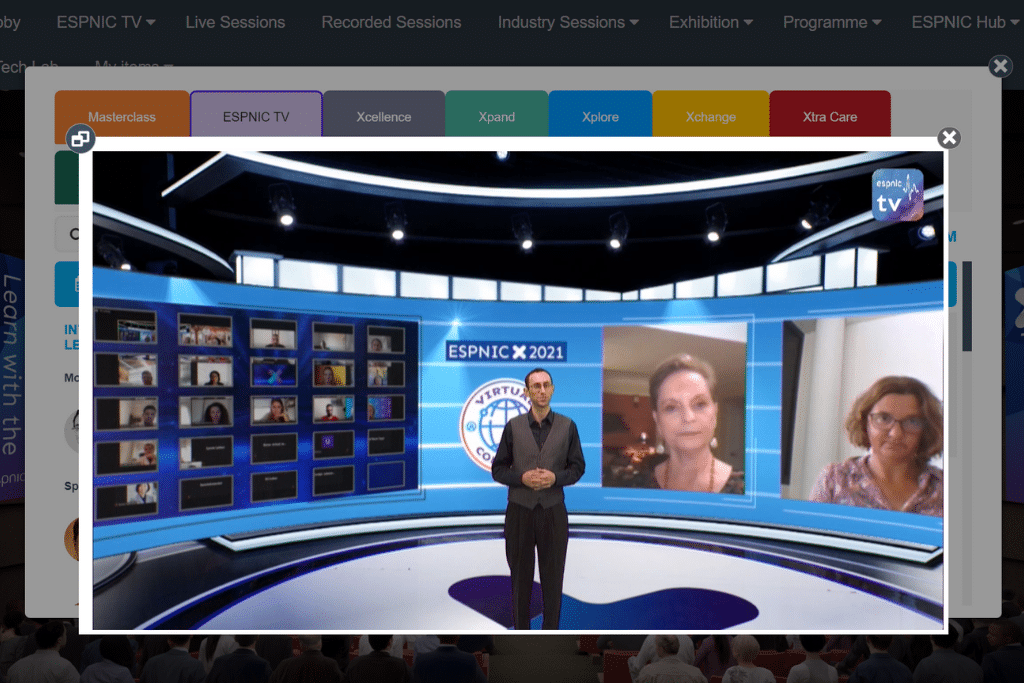
Task: Close the outer sessions dialog
Action: coord(1000,66)
